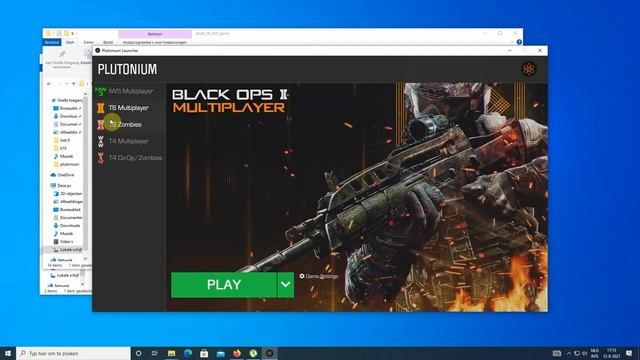Screen dimensions: 640x360
Task: Open T6 Zombies game entry
Action: click(x=129, y=124)
